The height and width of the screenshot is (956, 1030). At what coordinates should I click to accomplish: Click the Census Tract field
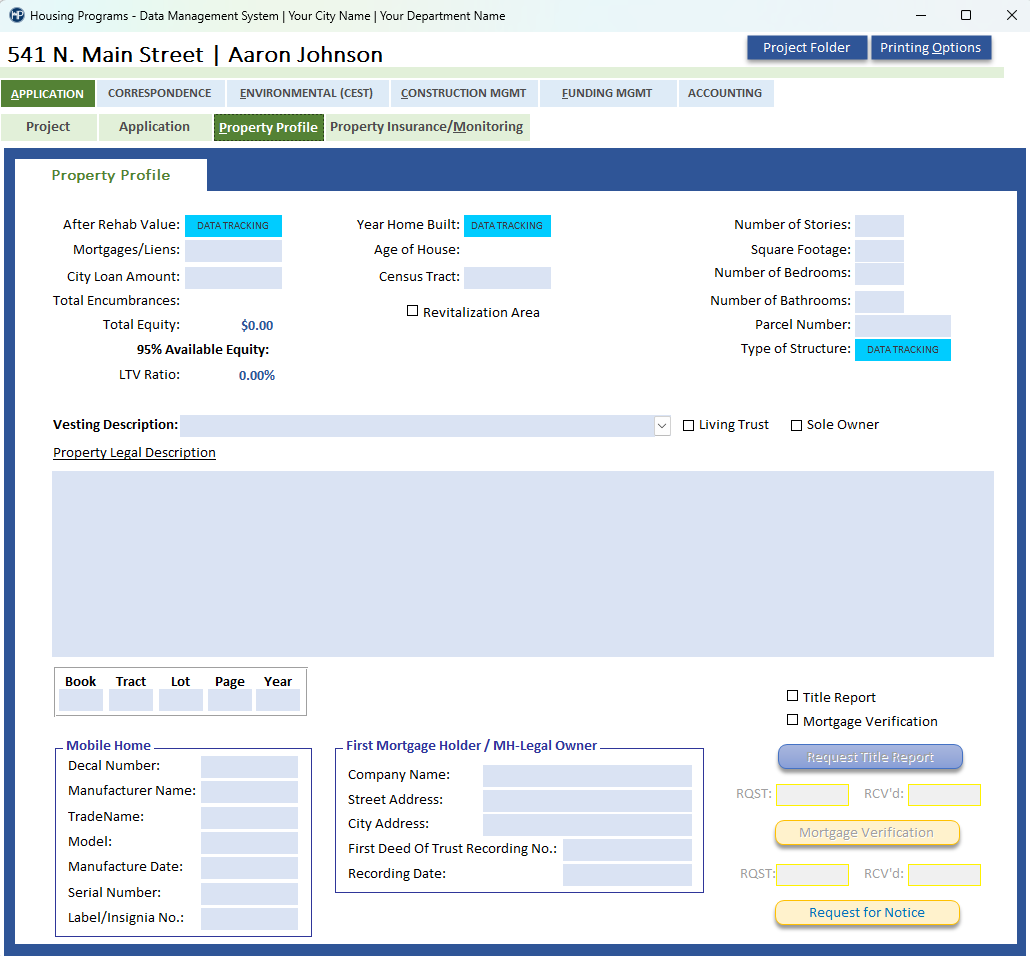click(507, 277)
